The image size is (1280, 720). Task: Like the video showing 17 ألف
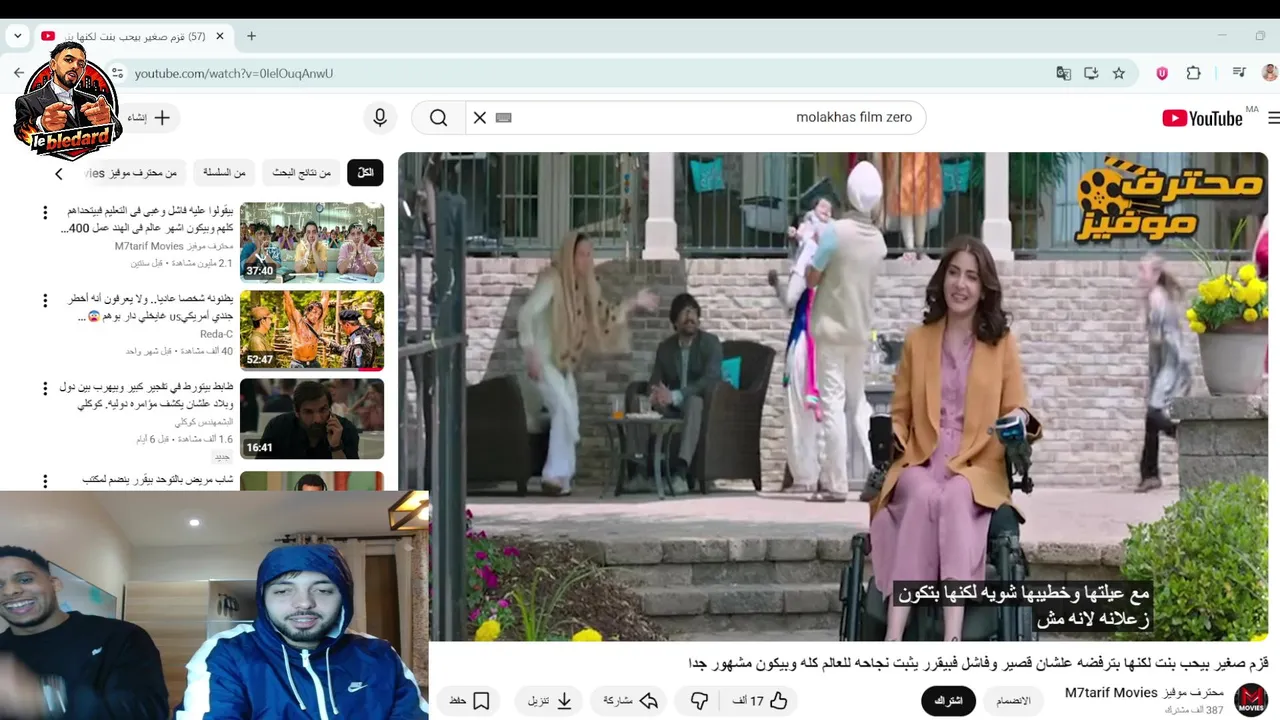pos(760,701)
